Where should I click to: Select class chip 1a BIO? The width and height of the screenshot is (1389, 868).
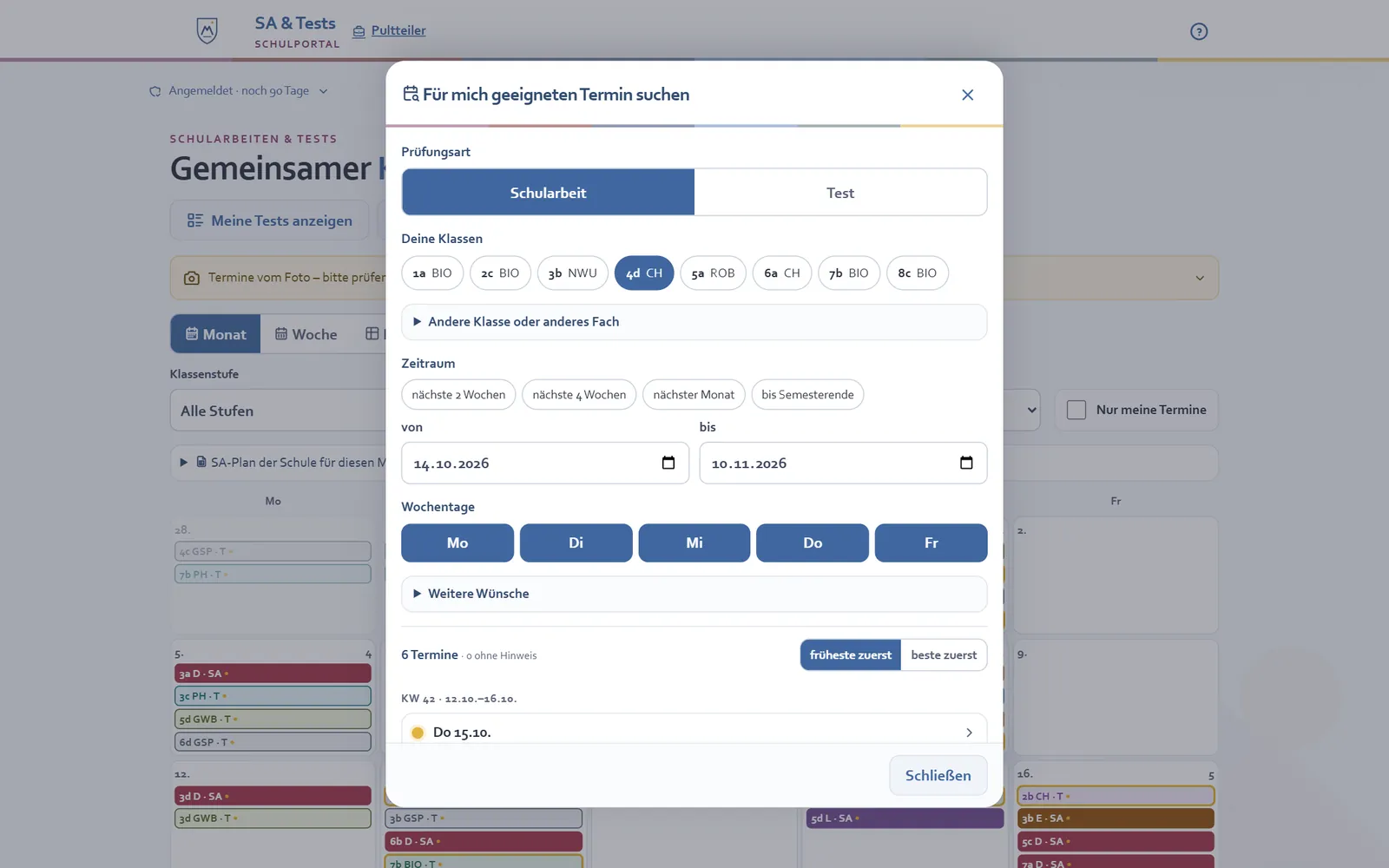tap(432, 273)
